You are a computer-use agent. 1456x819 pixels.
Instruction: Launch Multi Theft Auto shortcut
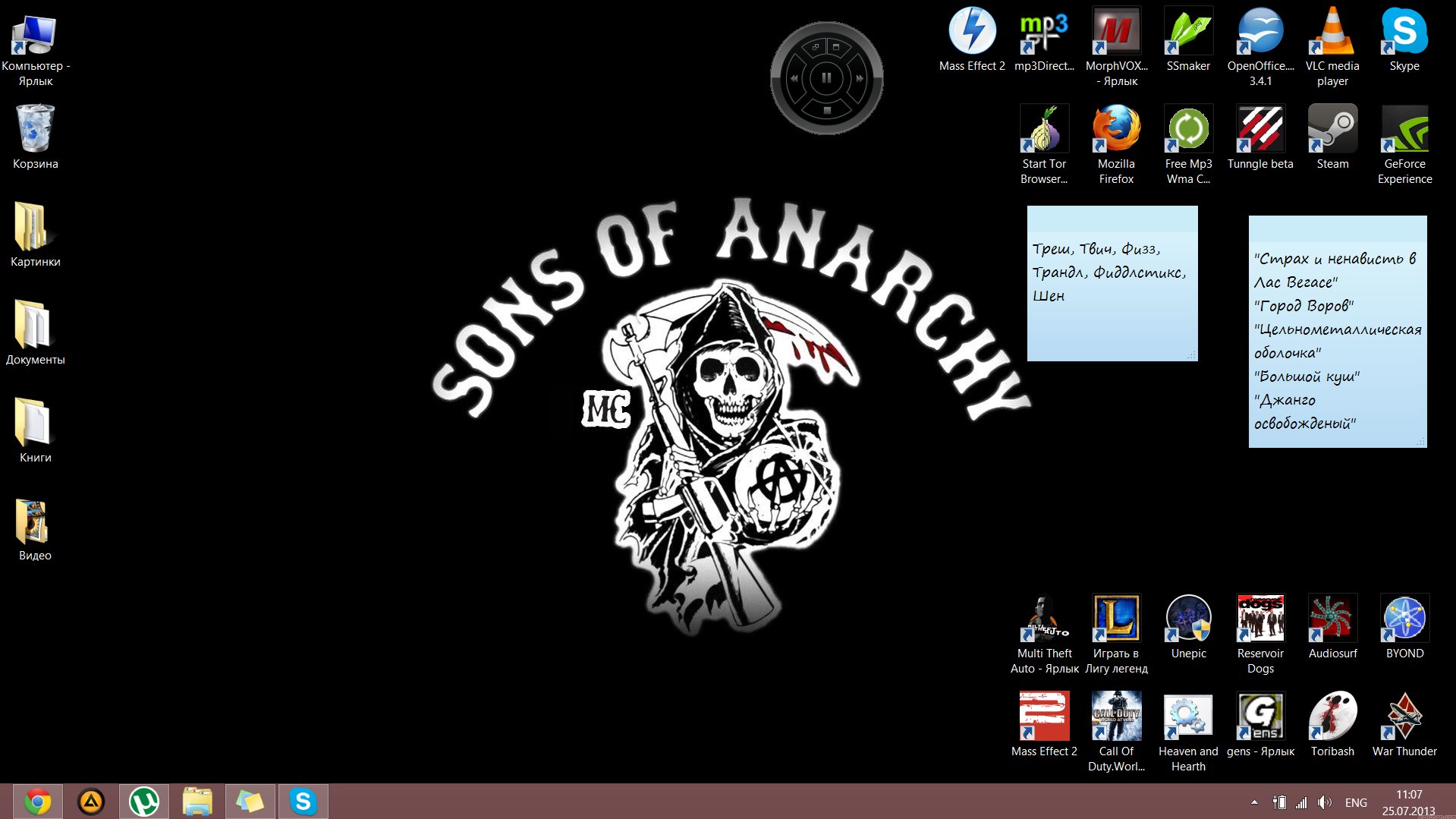[1044, 618]
